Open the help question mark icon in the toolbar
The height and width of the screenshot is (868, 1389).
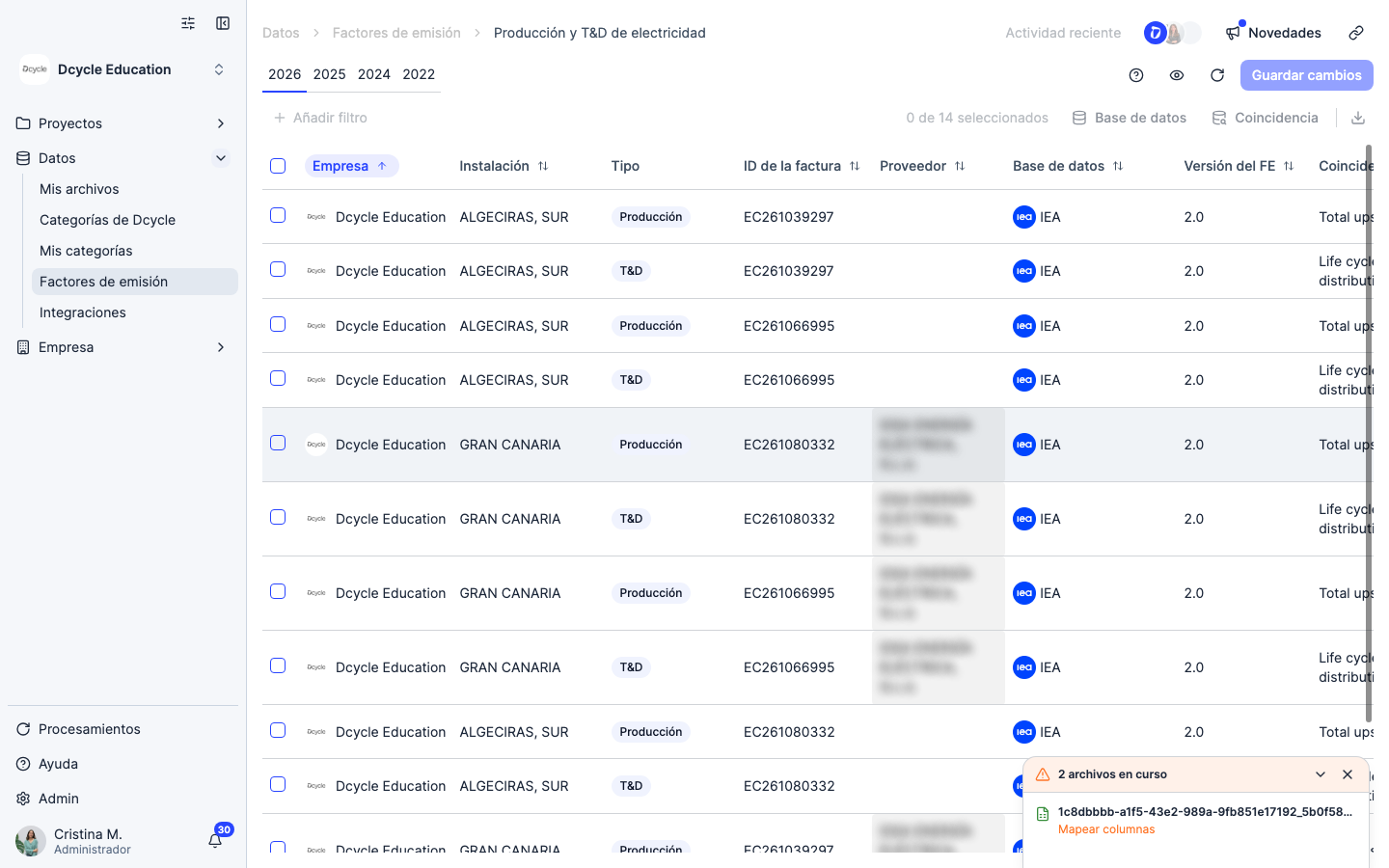point(1136,75)
